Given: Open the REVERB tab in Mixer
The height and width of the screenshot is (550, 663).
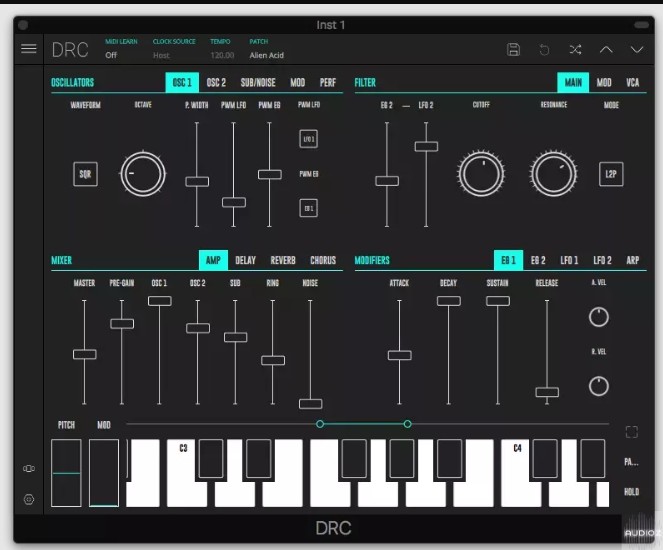Looking at the screenshot, I should [283, 261].
